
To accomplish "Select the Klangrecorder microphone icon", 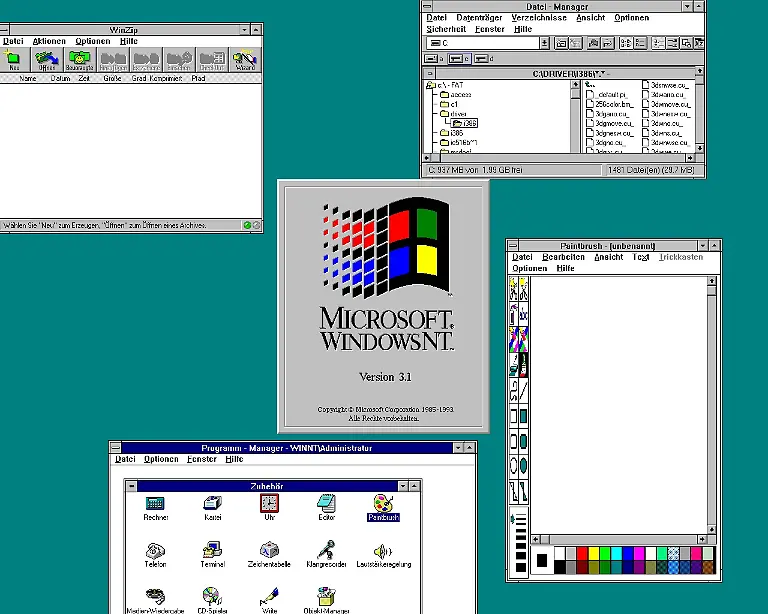I will (326, 555).
